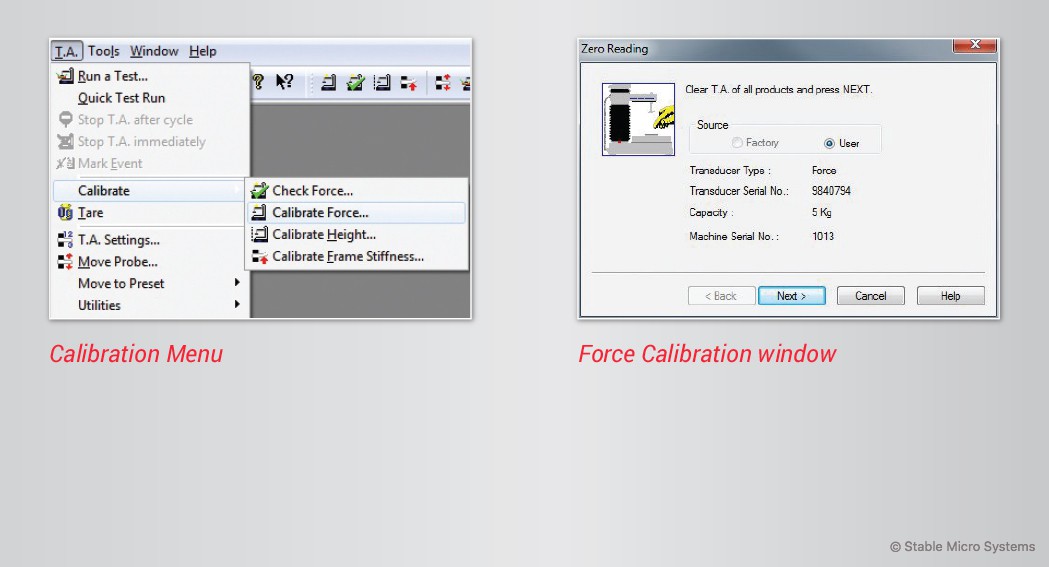The width and height of the screenshot is (1049, 567).
Task: Expand the Utilities submenu
Action: point(151,305)
